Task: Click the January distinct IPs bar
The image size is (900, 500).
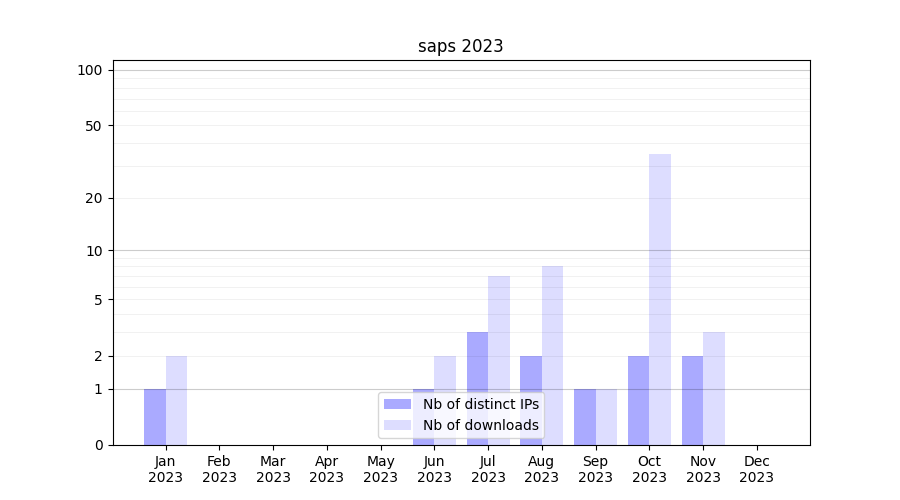Action: [155, 417]
